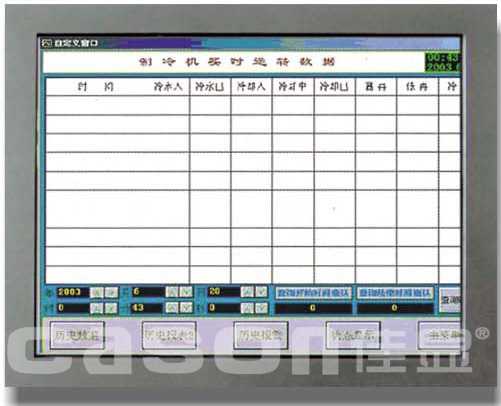The width and height of the screenshot is (501, 406).
Task: Confirm the query start time button
Action: (313, 293)
